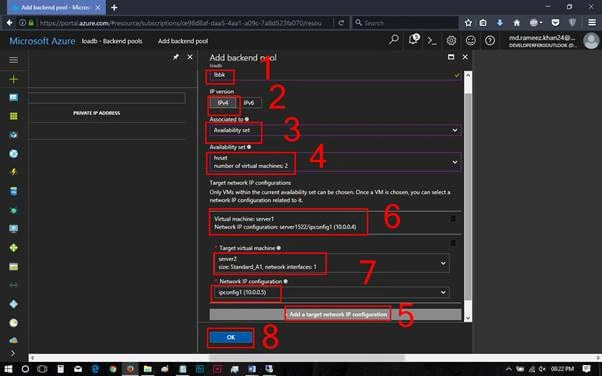
Task: Open the Pocket icon in browser toolbar
Action: pos(555,23)
